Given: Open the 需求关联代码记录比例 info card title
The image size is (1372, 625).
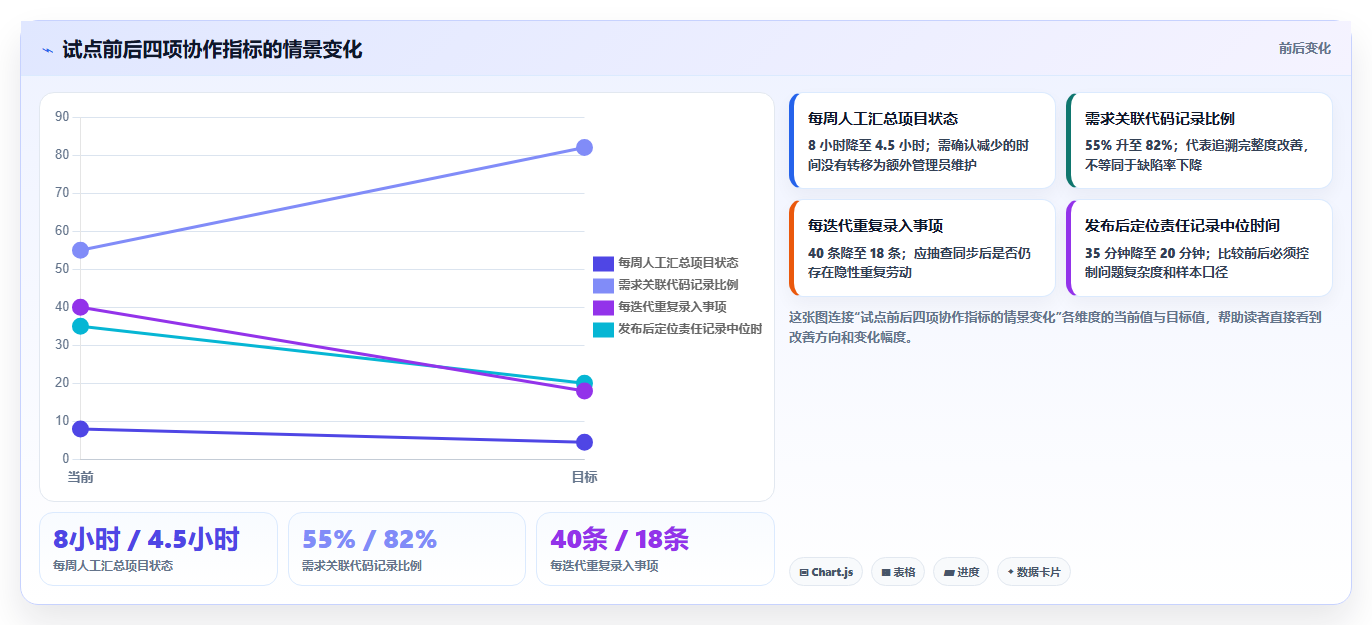Looking at the screenshot, I should point(1160,118).
